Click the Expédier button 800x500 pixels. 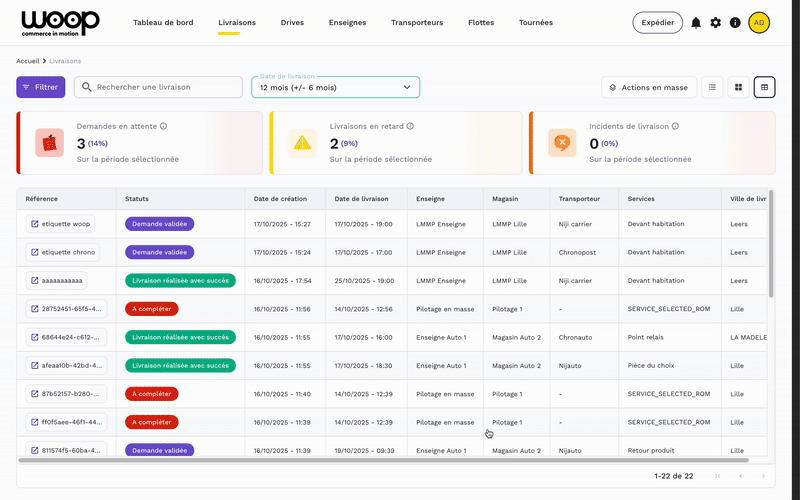(657, 22)
